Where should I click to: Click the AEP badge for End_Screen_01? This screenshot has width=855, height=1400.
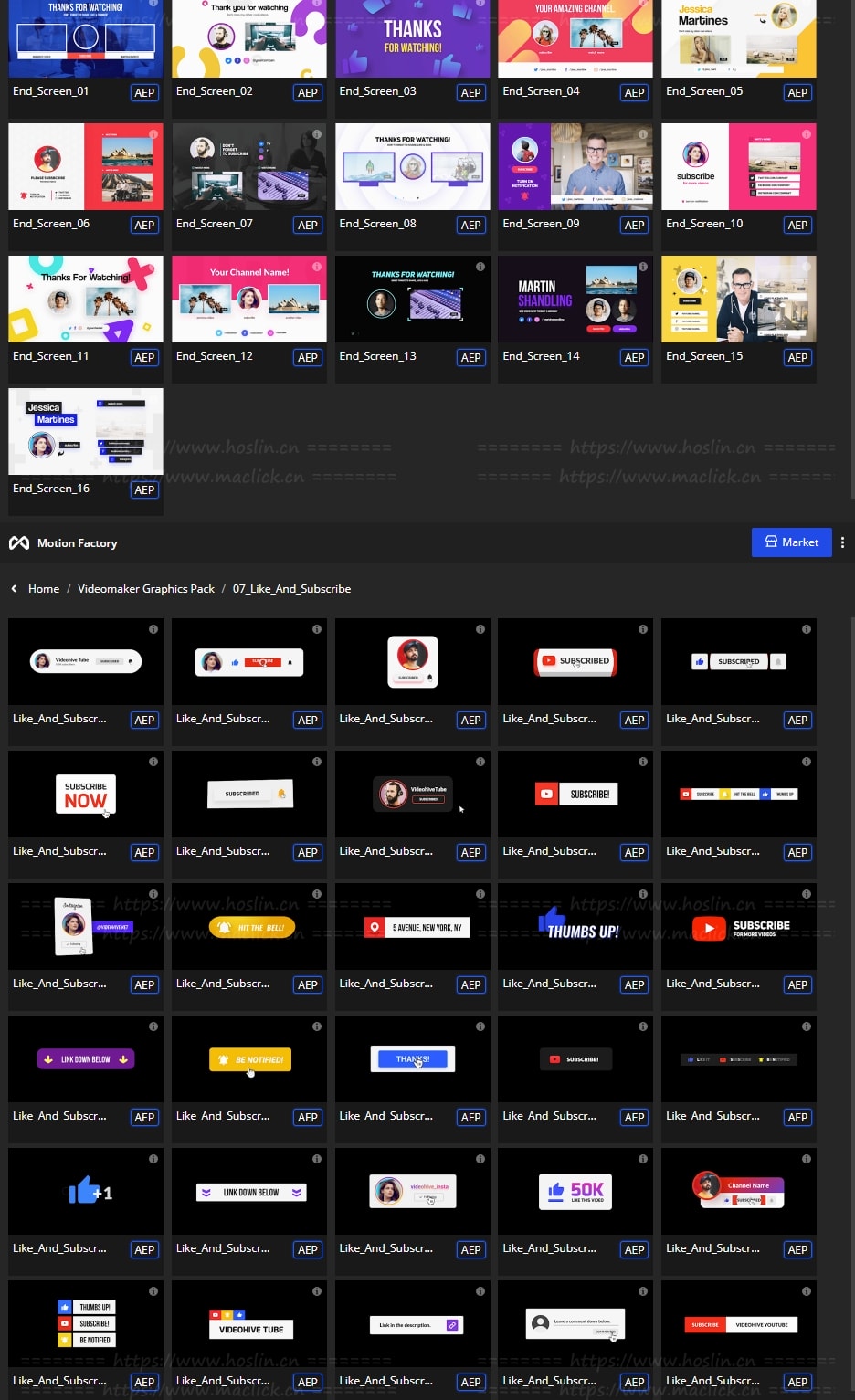pos(144,92)
